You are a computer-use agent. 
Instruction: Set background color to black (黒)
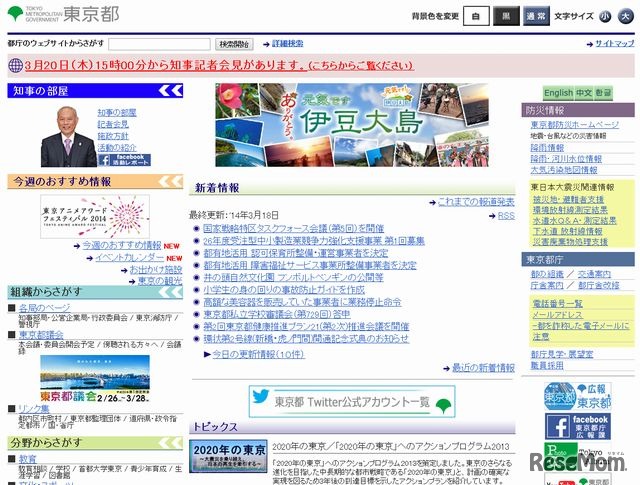tap(506, 16)
